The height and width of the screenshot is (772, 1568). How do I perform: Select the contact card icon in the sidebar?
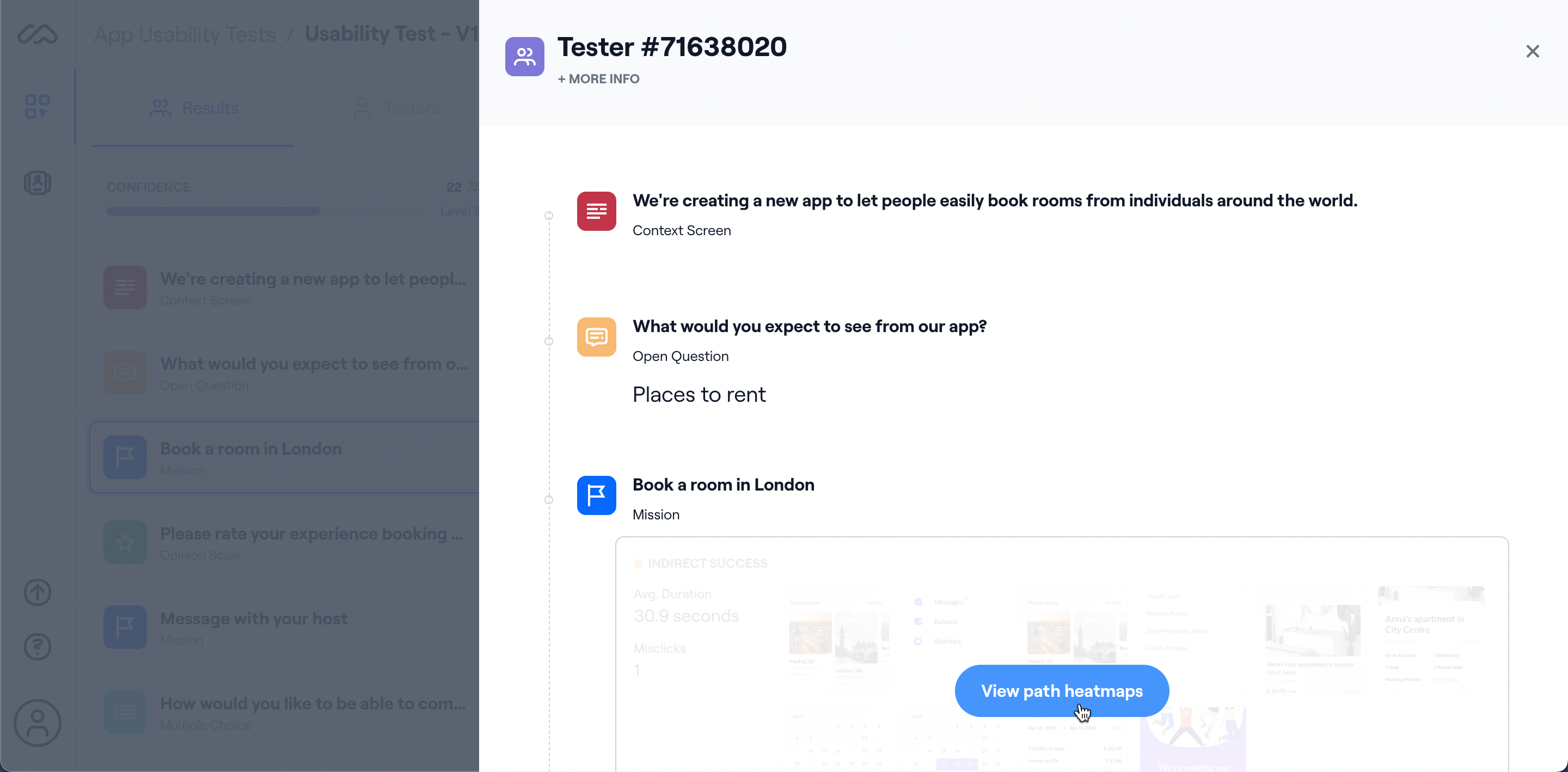pos(37,182)
